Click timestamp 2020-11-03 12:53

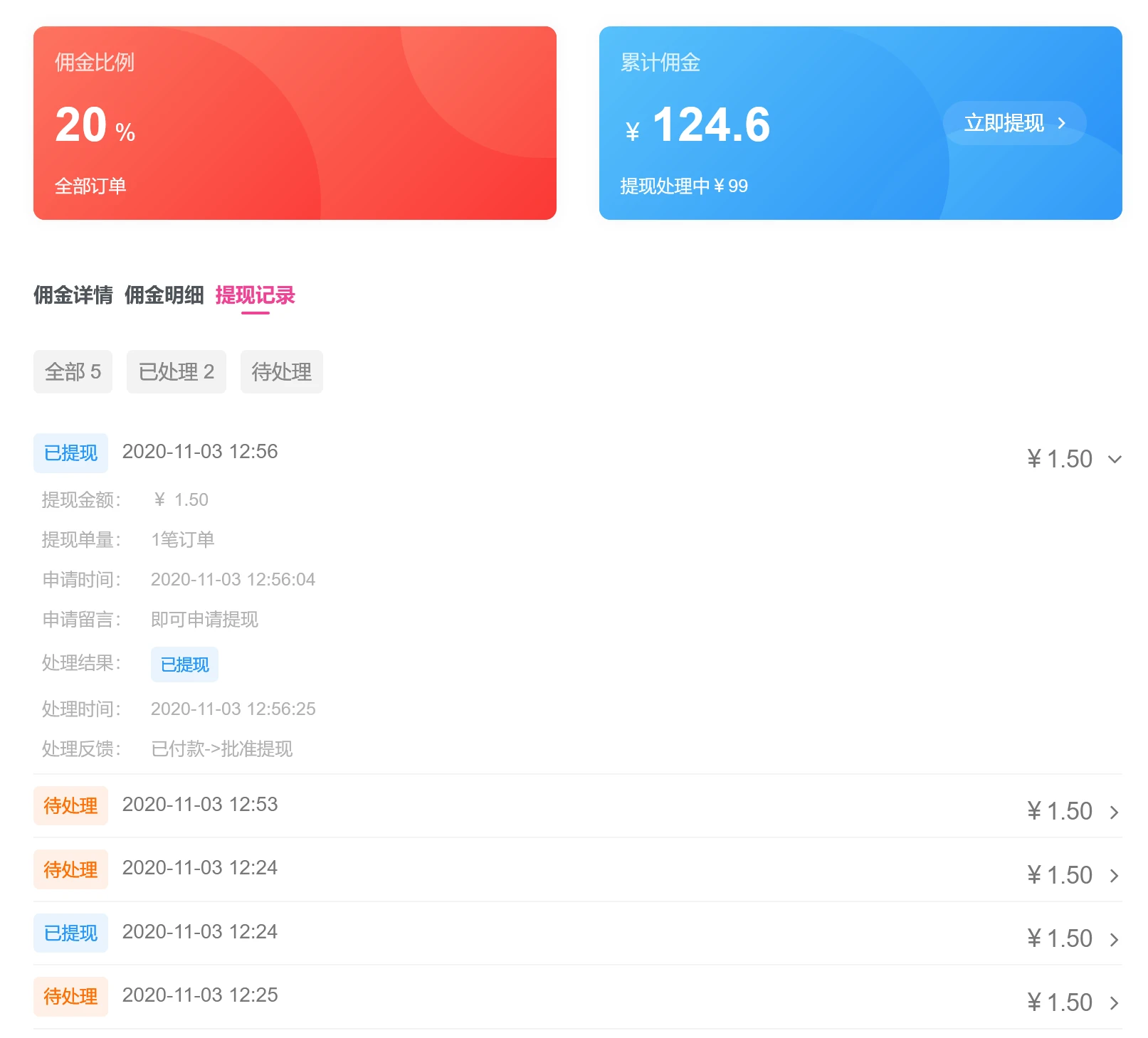200,805
